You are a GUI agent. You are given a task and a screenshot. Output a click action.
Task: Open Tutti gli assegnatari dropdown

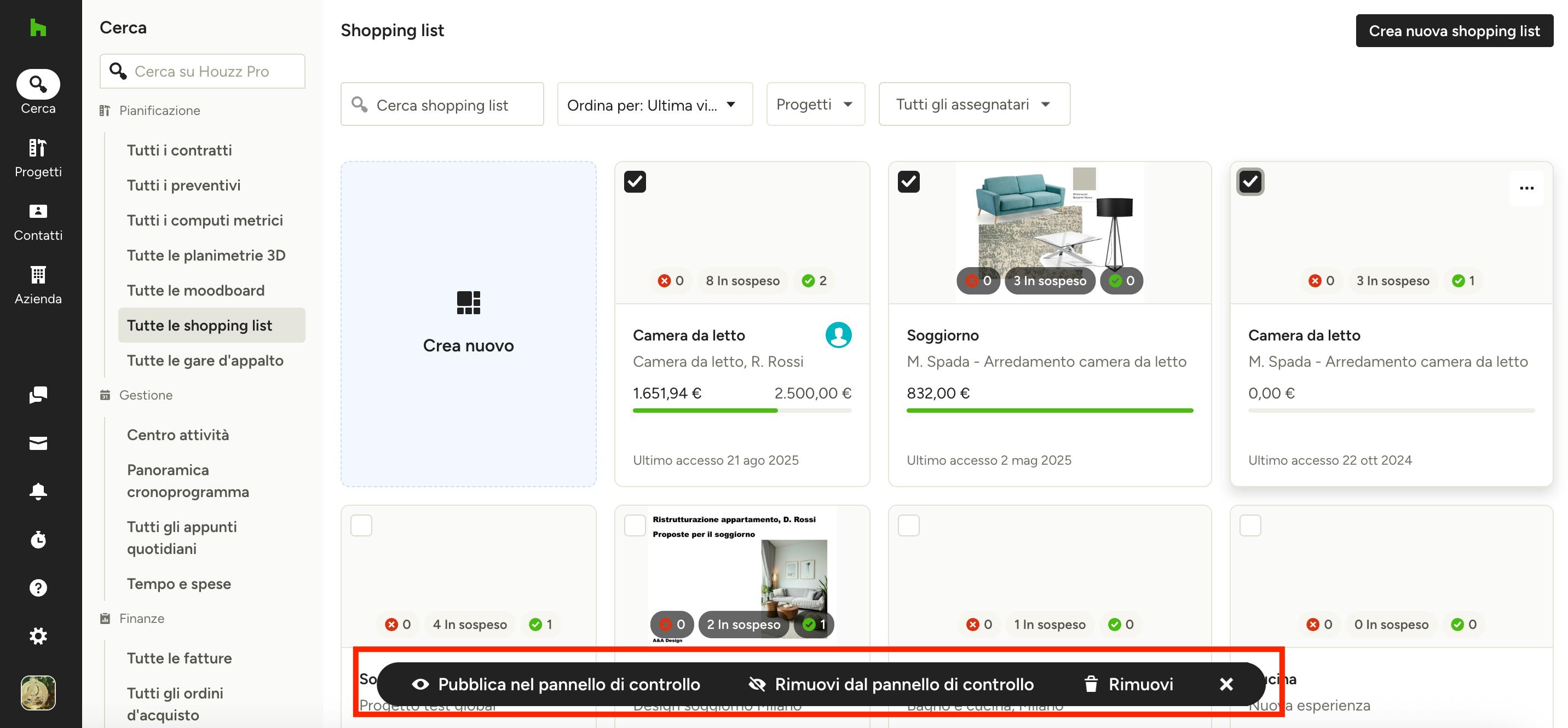pyautogui.click(x=973, y=105)
